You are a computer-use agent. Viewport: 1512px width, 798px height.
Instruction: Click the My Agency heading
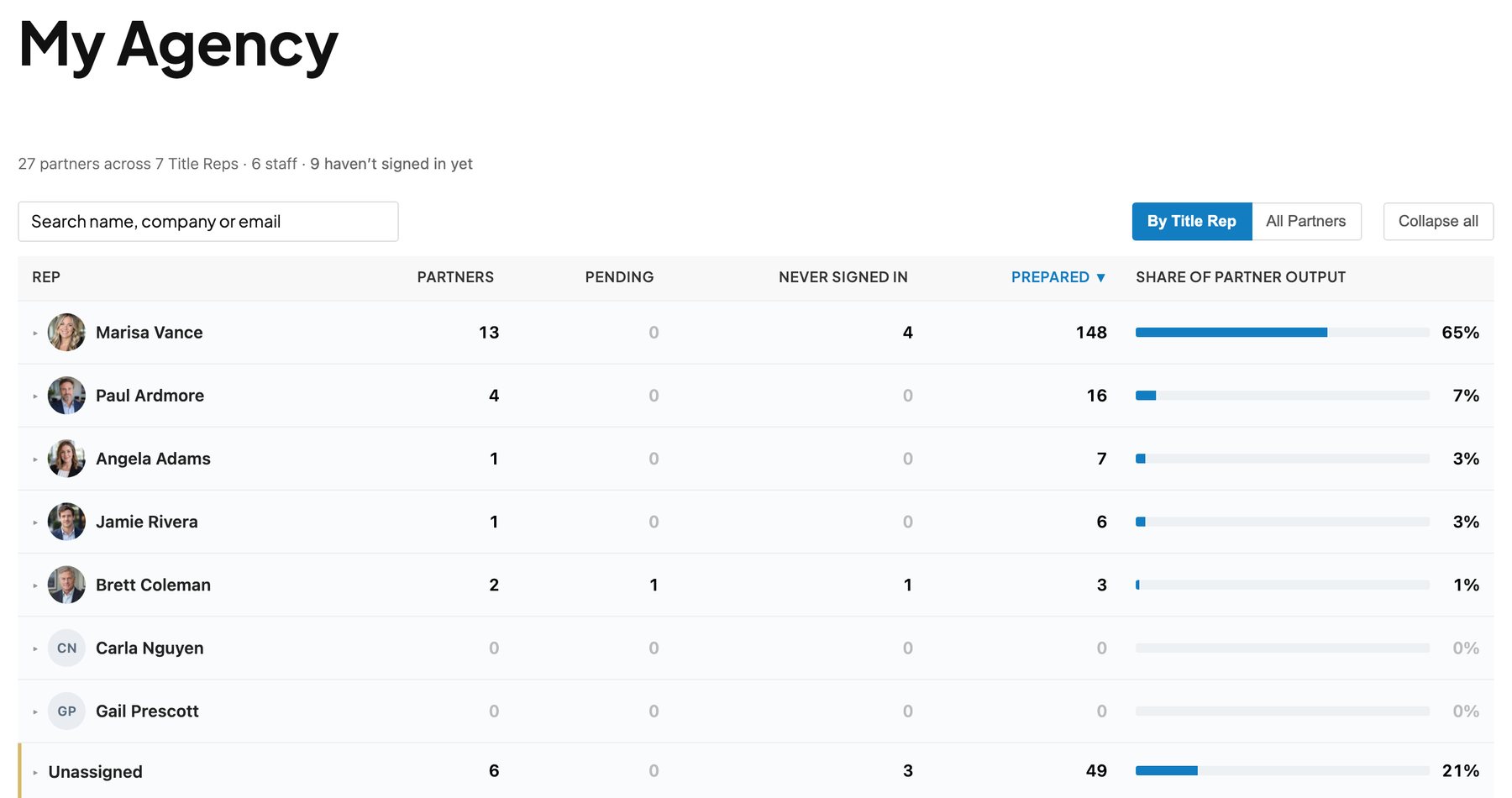[178, 46]
